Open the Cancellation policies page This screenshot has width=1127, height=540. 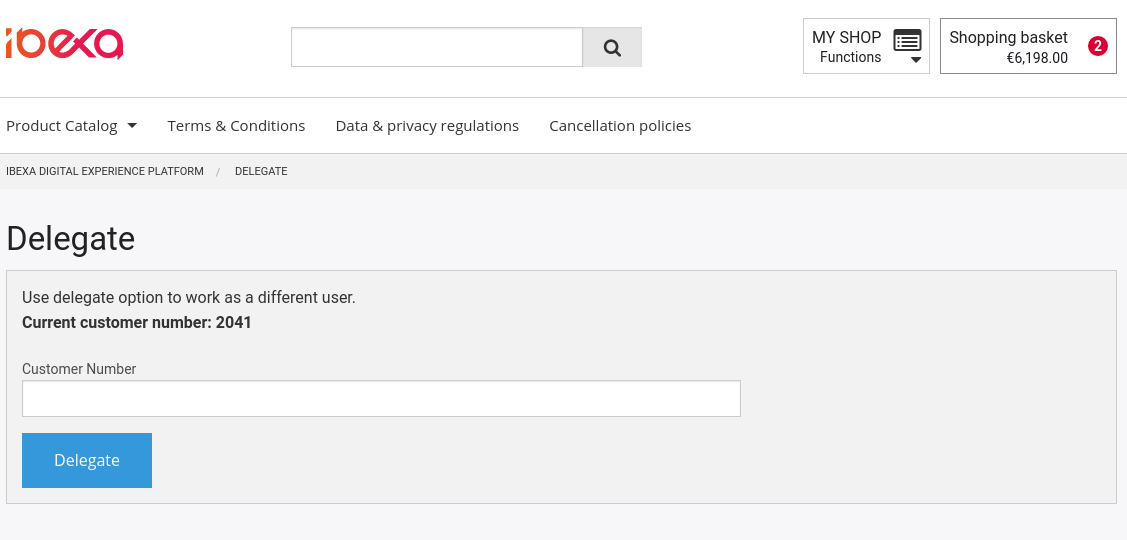coord(620,126)
